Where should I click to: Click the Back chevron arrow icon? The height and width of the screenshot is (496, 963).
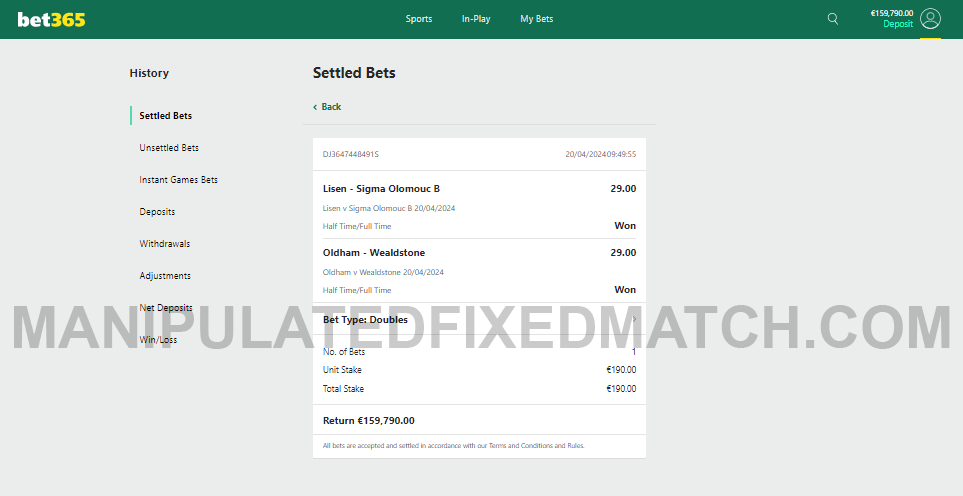click(x=315, y=107)
